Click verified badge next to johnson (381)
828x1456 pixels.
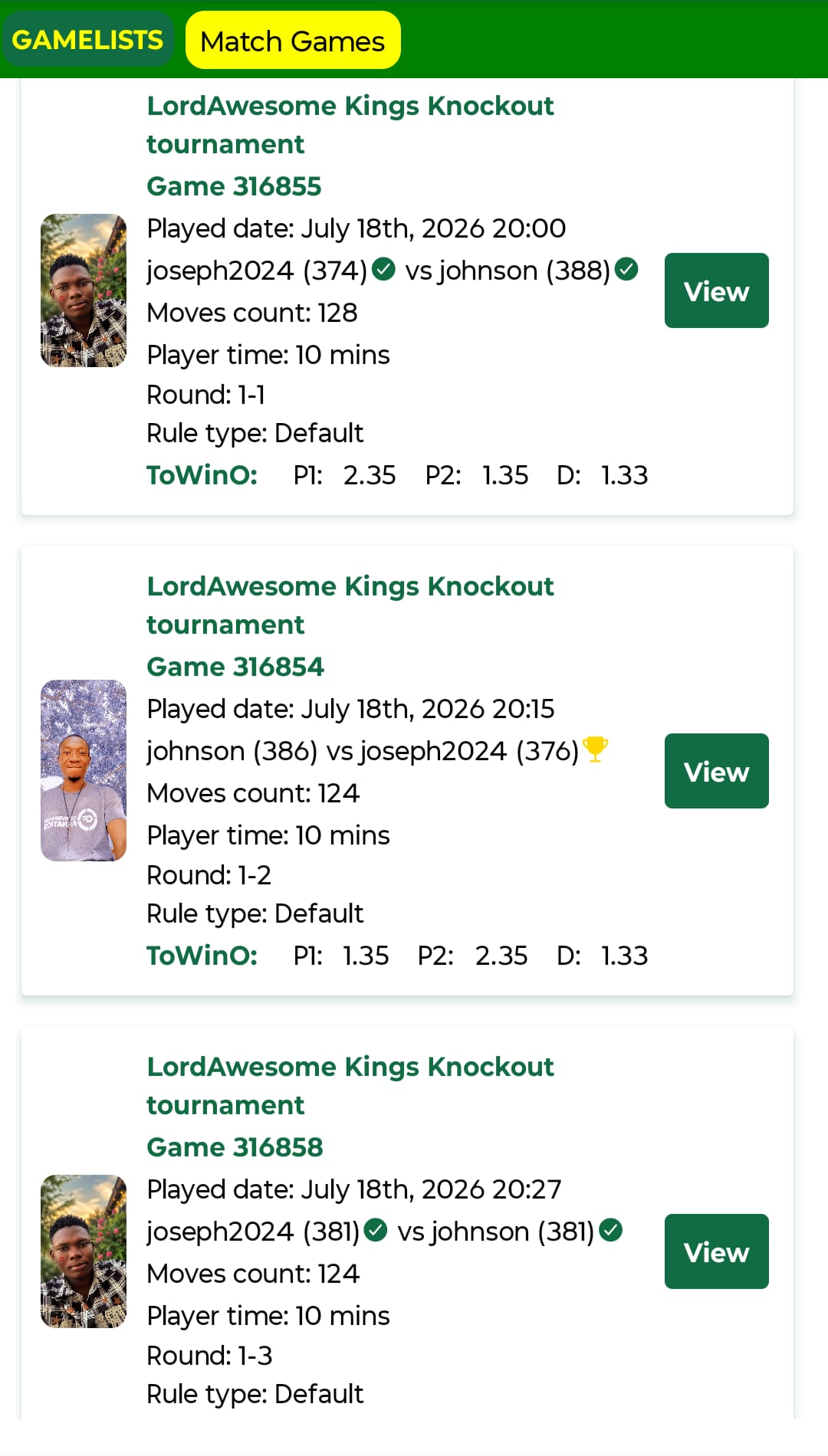pyautogui.click(x=610, y=1230)
